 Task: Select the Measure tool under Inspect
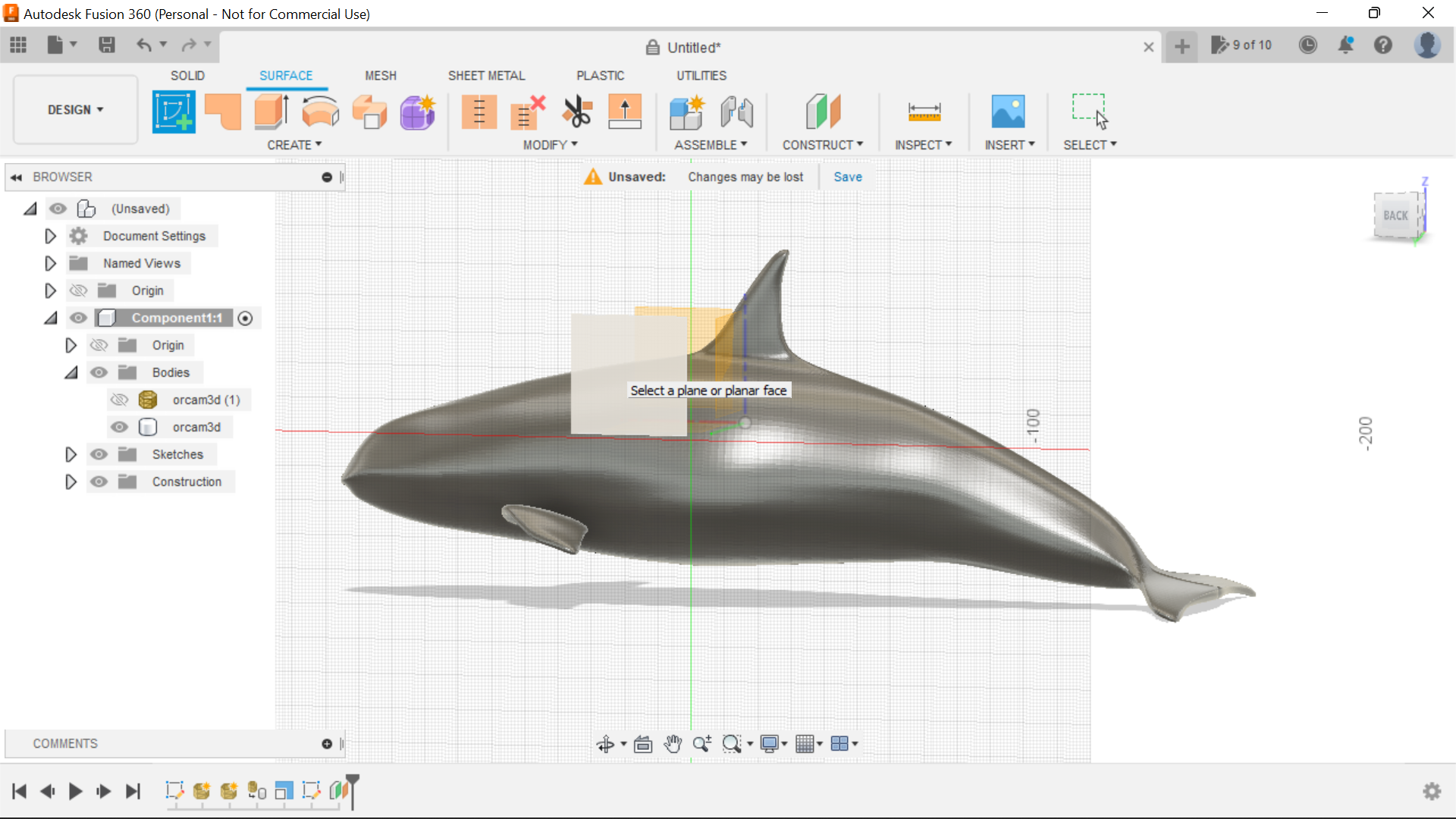(923, 111)
